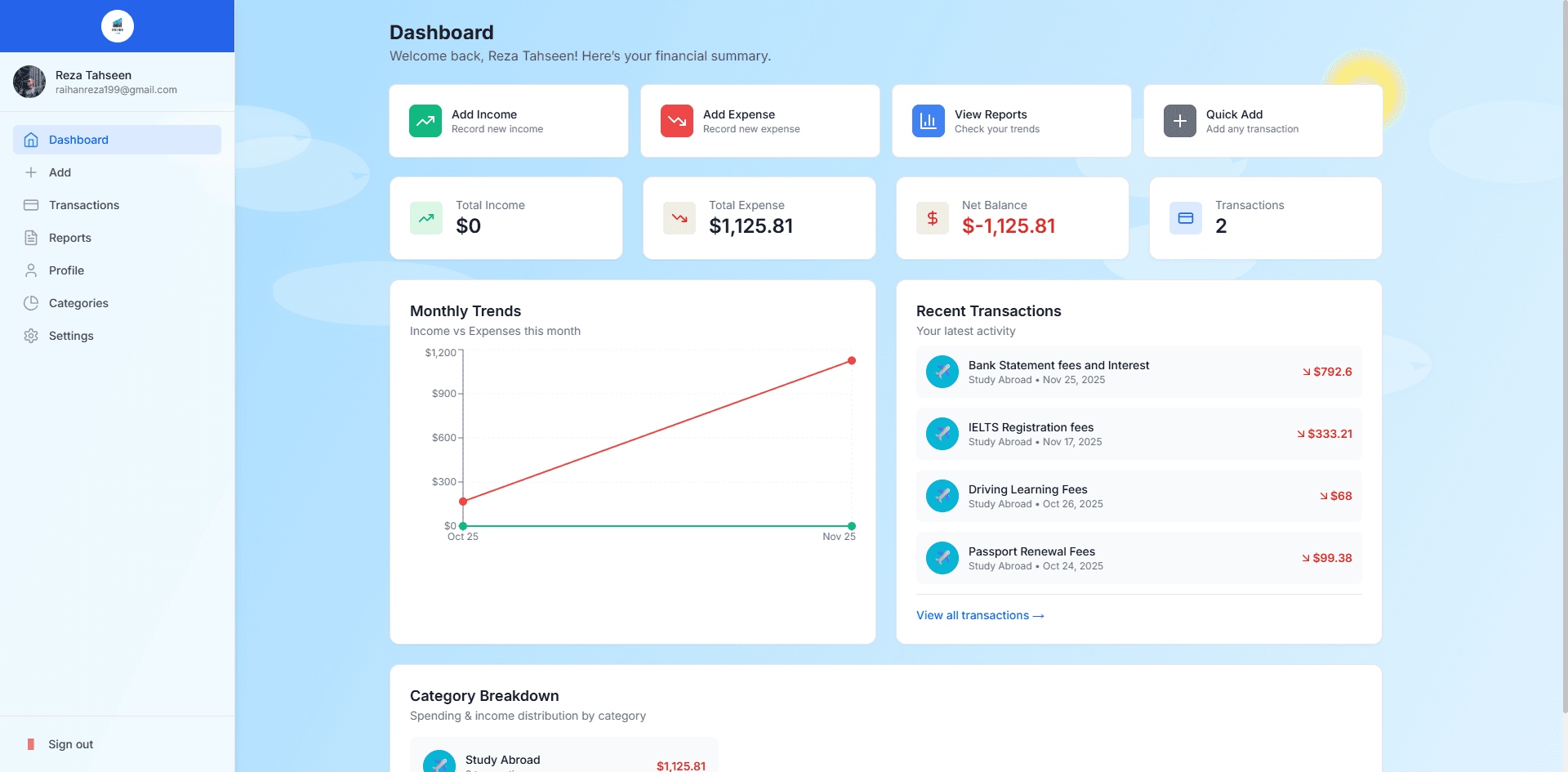Open Transactions in the sidebar
Image resolution: width=1568 pixels, height=772 pixels.
tap(117, 205)
